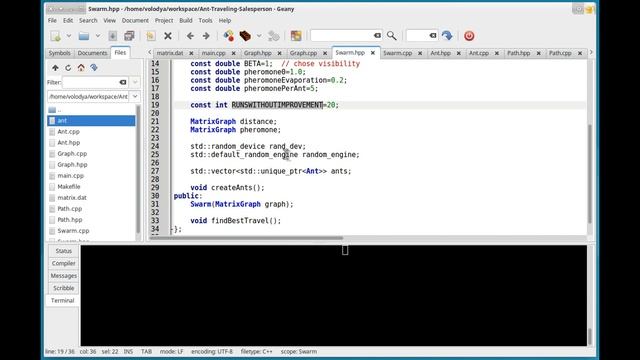This screenshot has width=640, height=360.
Task: Set path from current document icon
Action: click(94, 68)
